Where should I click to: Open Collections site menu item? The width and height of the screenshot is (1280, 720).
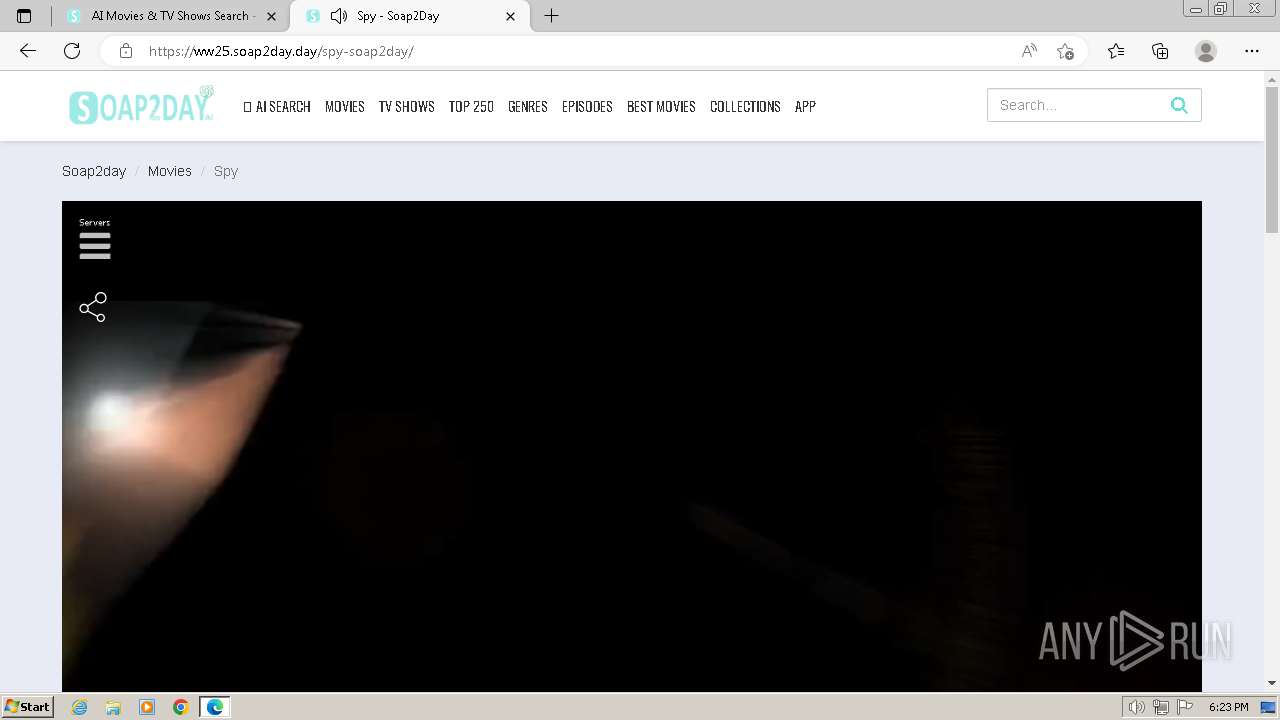(x=745, y=106)
